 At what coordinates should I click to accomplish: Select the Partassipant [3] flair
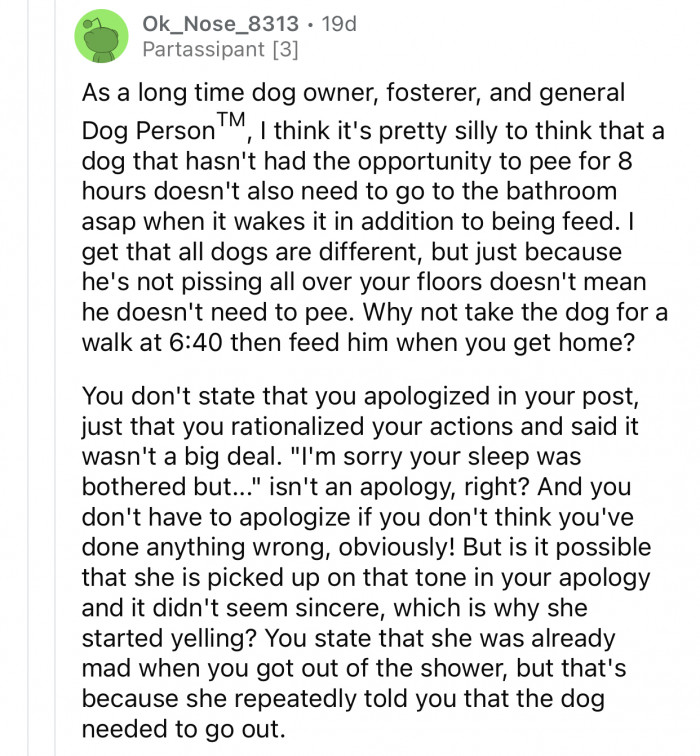pyautogui.click(x=220, y=49)
